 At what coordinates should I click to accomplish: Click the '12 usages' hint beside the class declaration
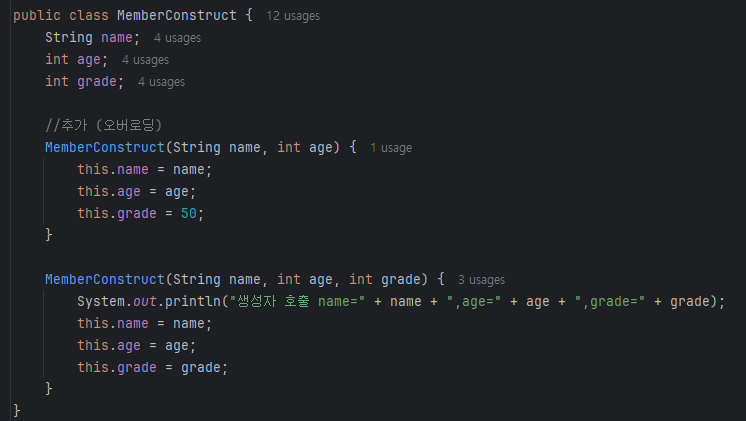click(x=293, y=16)
